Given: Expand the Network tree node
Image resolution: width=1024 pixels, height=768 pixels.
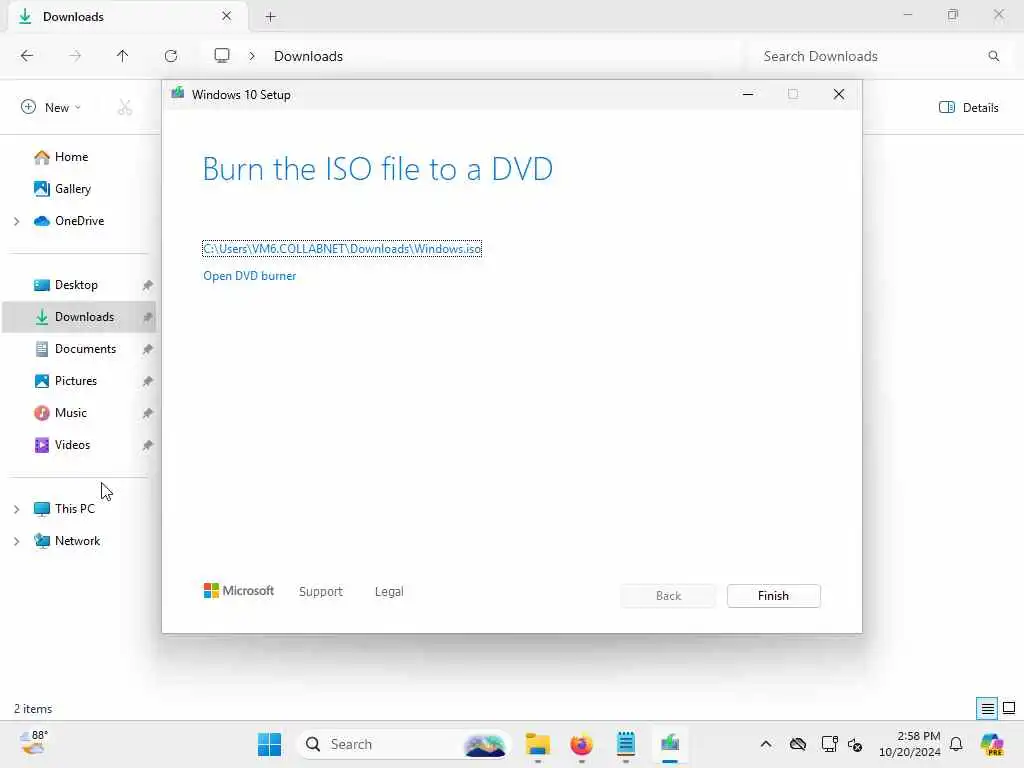Looking at the screenshot, I should (17, 541).
